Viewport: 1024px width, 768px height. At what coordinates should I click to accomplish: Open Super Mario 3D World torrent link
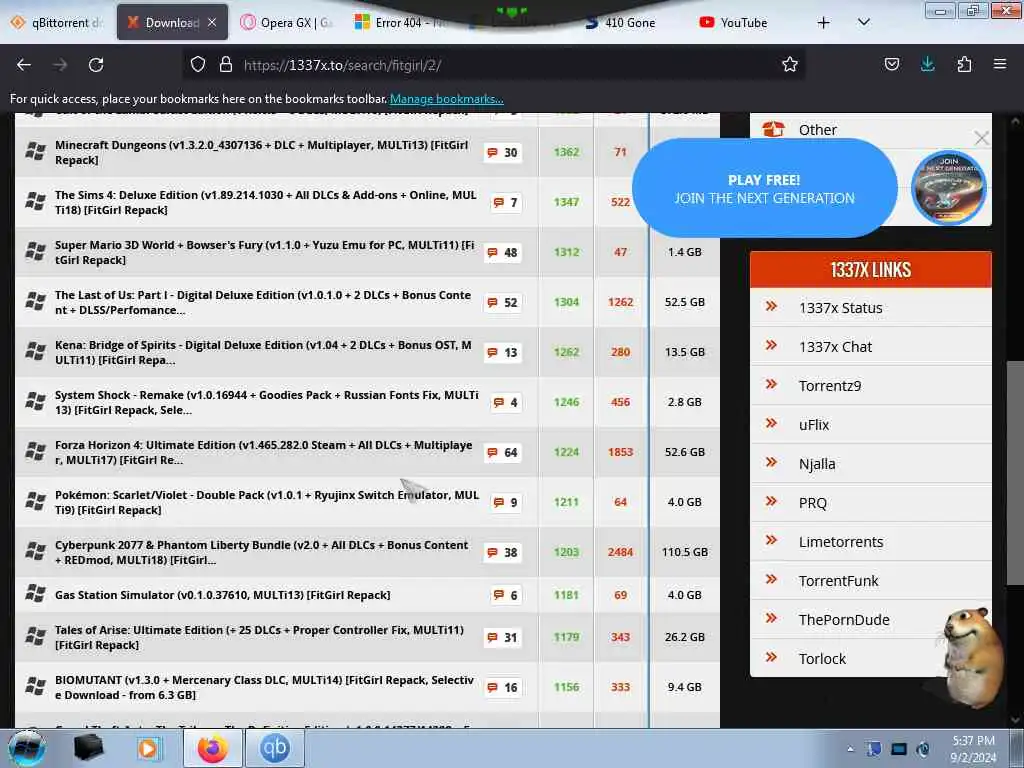264,252
